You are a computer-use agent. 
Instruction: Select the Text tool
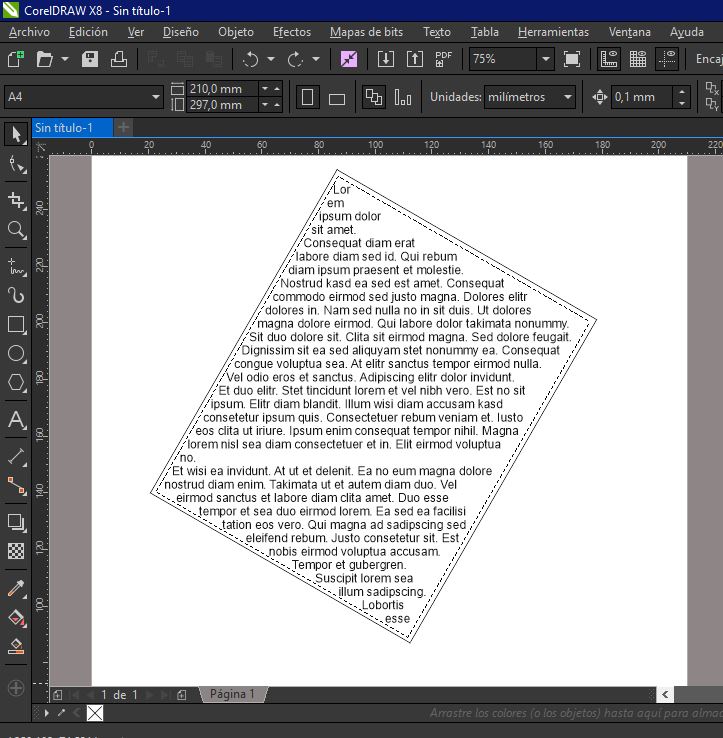click(x=16, y=419)
